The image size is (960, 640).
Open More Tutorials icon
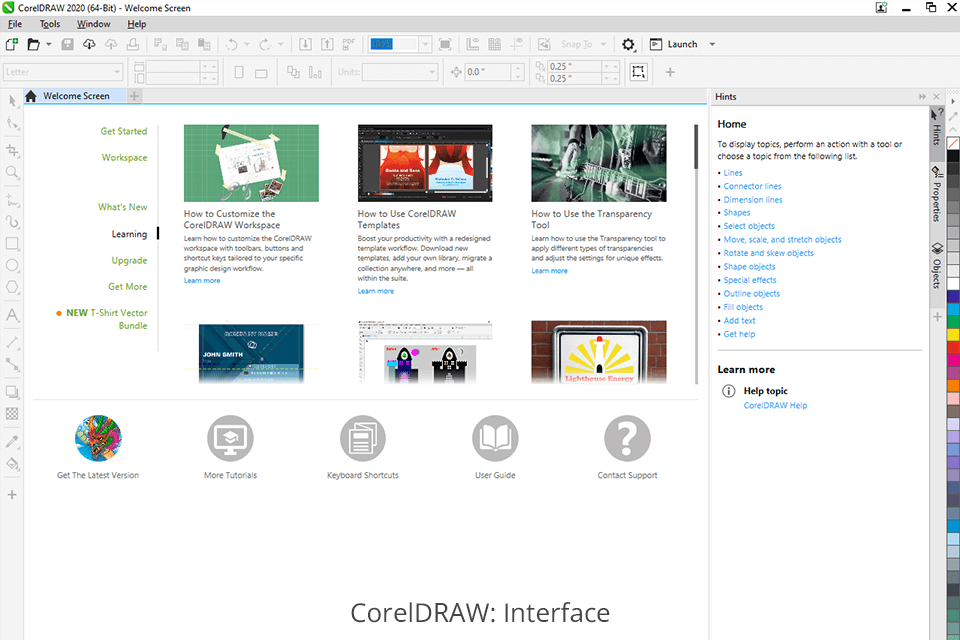(230, 439)
